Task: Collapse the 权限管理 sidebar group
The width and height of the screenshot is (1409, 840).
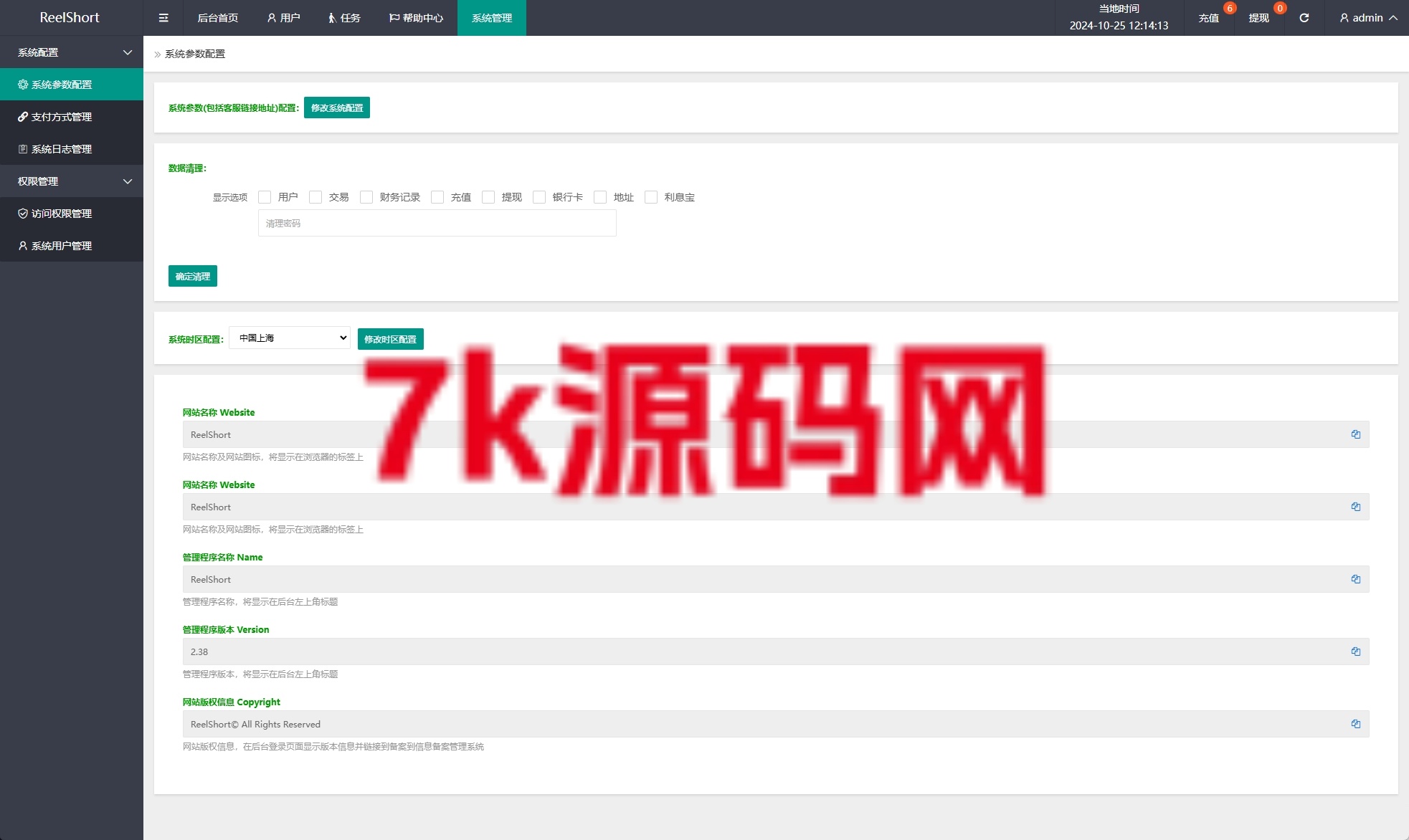Action: [x=72, y=181]
